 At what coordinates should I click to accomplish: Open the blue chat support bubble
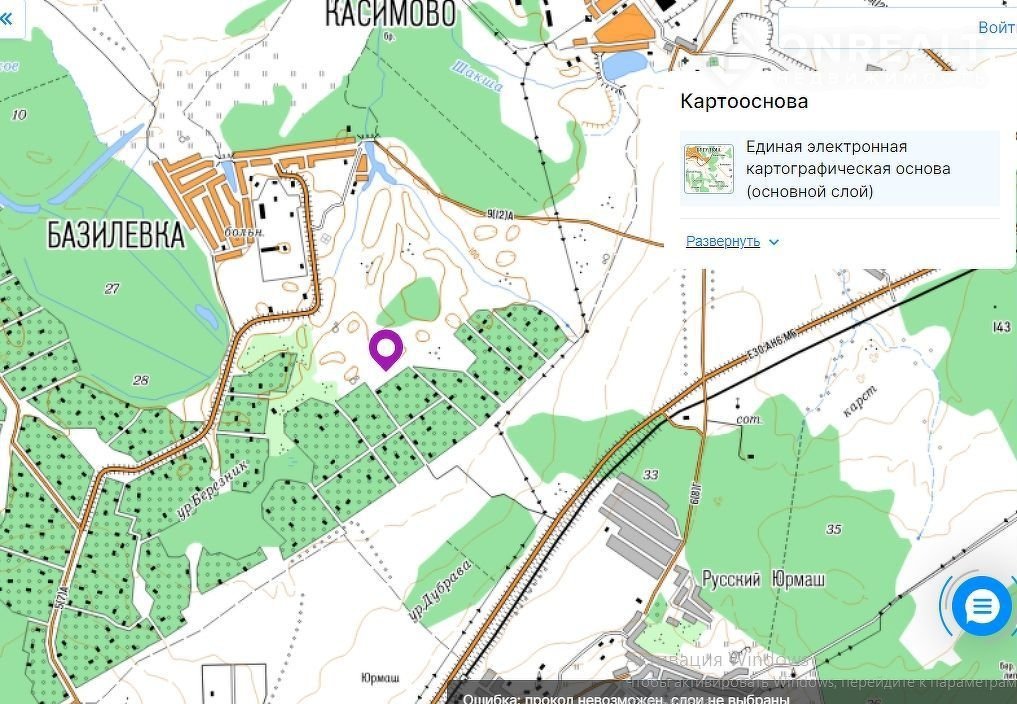click(981, 607)
